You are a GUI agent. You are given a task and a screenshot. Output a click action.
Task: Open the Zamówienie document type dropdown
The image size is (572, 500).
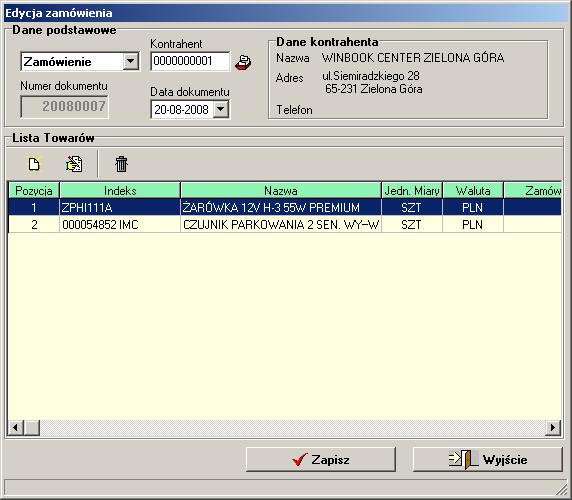coord(130,61)
